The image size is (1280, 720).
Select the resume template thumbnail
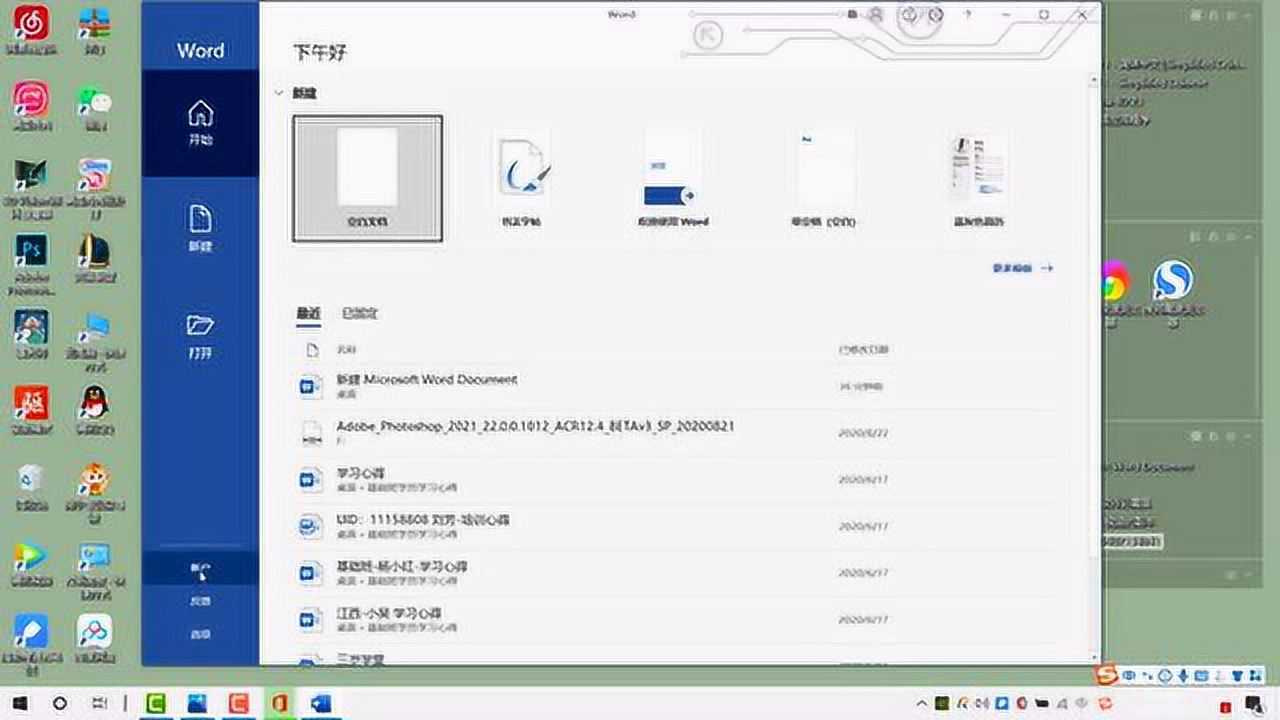click(978, 178)
